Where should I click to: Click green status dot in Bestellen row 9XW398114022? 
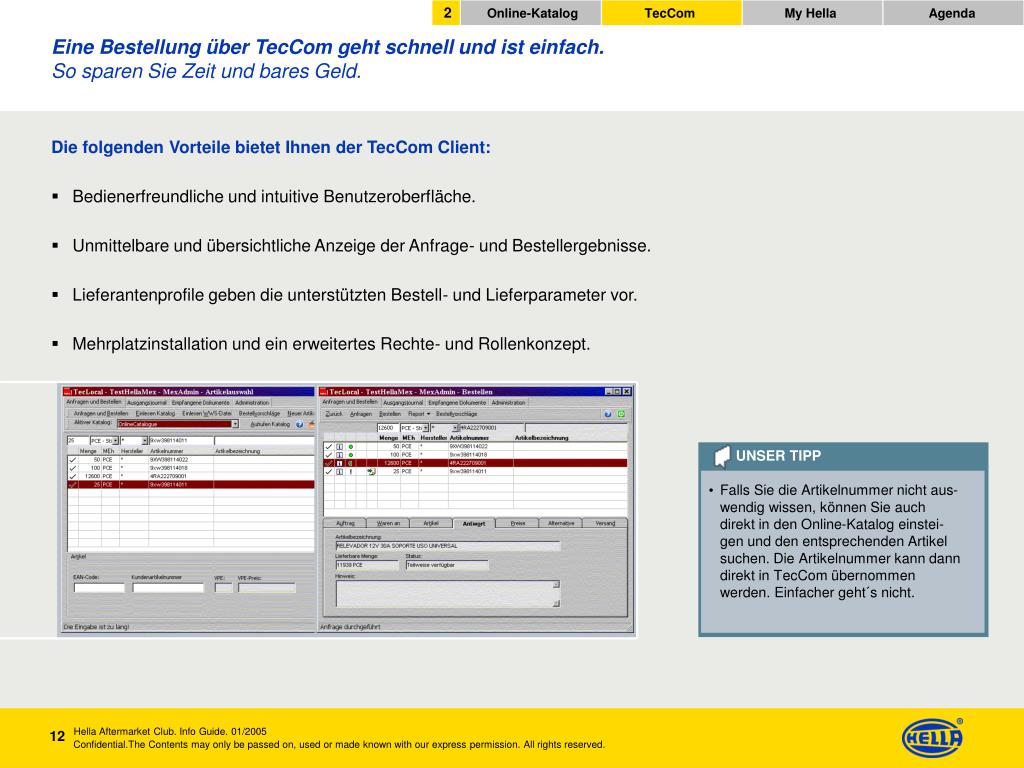351,447
